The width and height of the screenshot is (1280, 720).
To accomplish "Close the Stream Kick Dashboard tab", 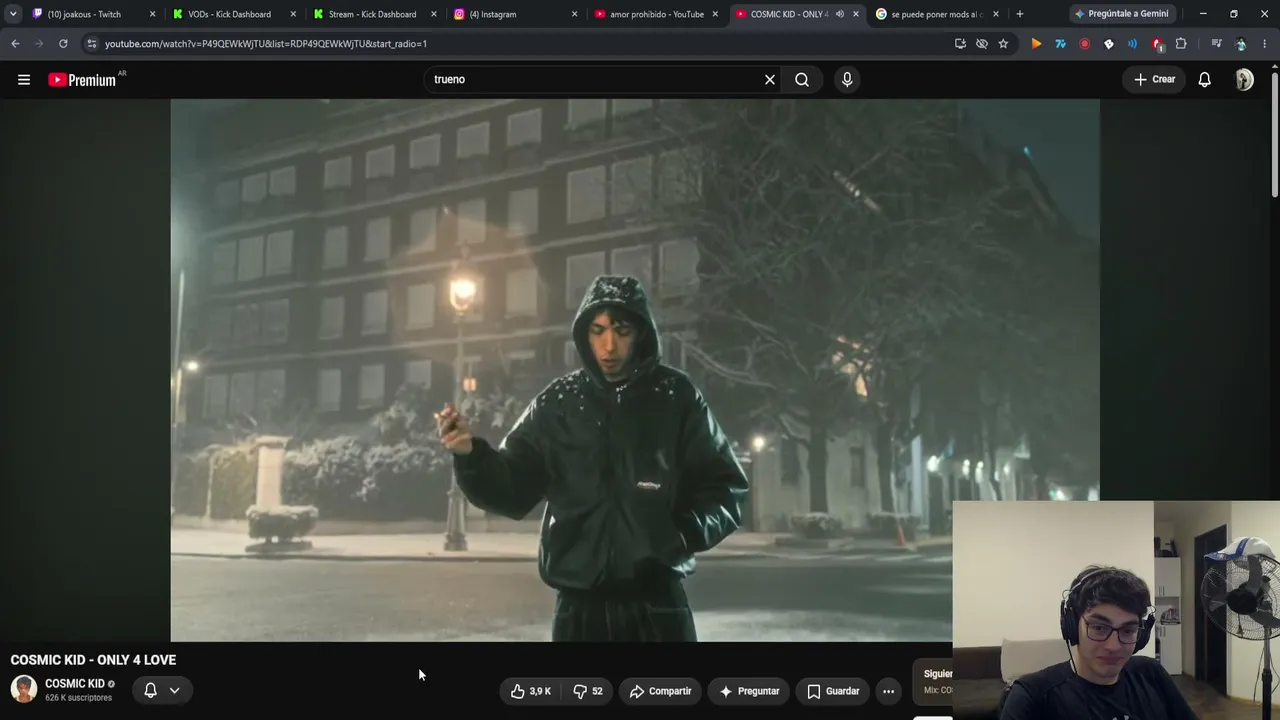I will click(434, 14).
